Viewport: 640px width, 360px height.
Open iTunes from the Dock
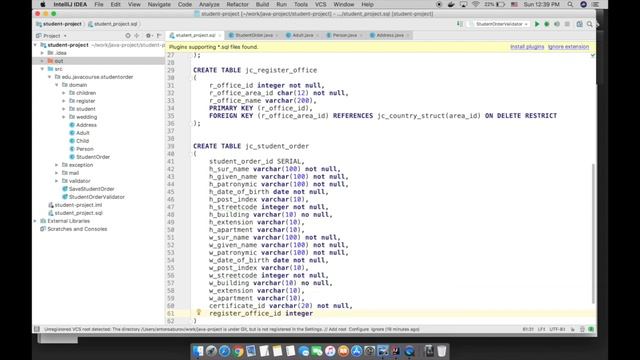pos(330,351)
